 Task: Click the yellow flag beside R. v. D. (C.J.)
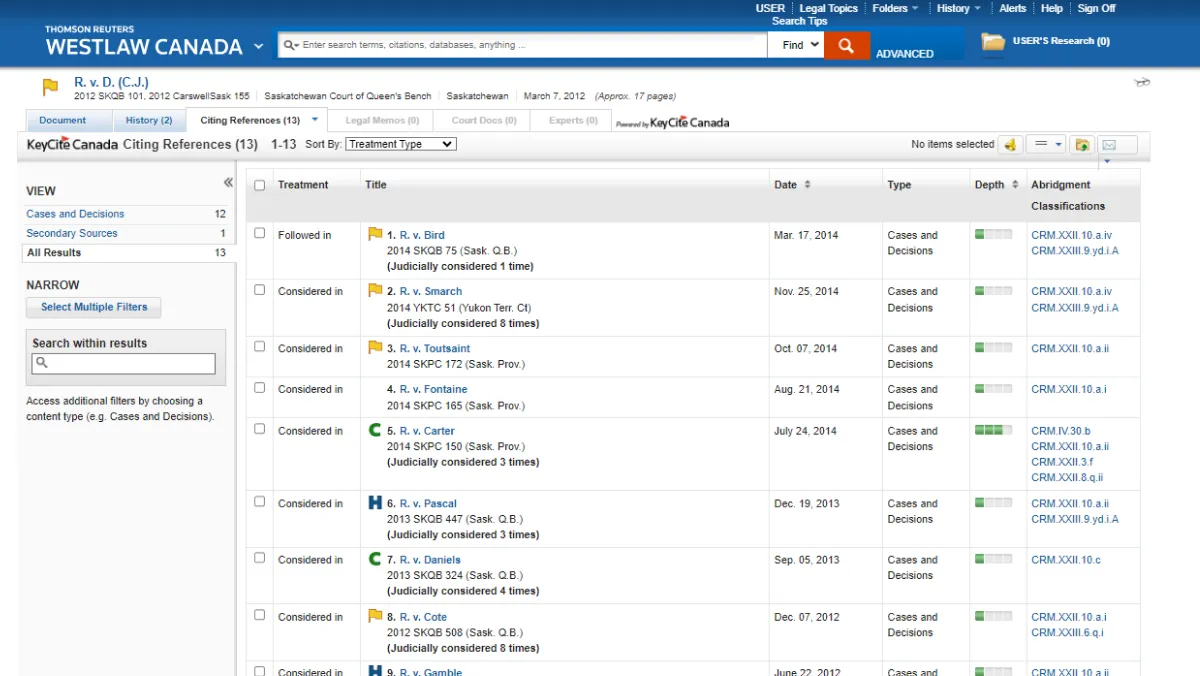pyautogui.click(x=50, y=88)
